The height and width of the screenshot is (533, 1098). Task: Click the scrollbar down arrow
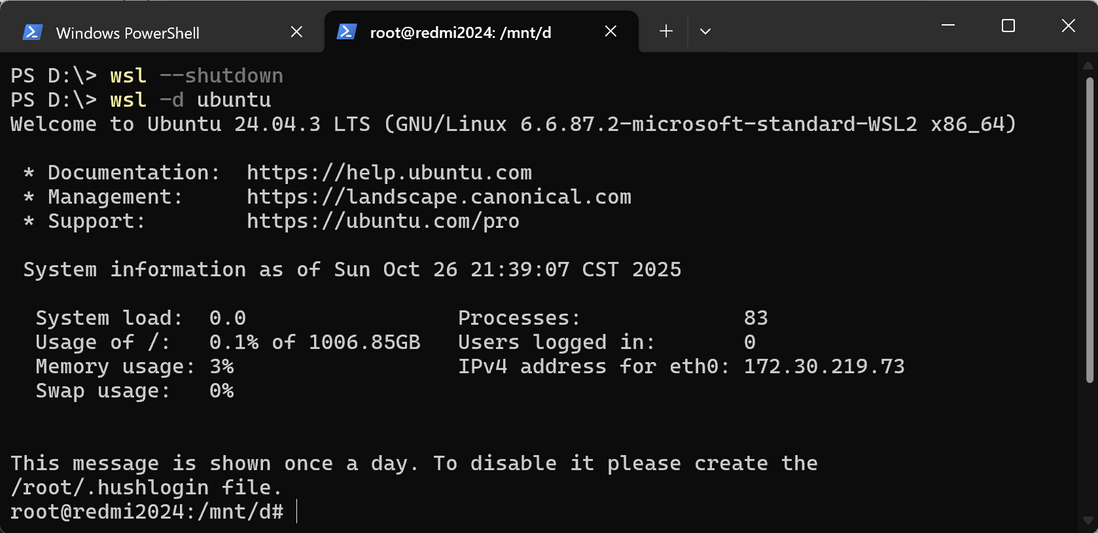[1088, 519]
